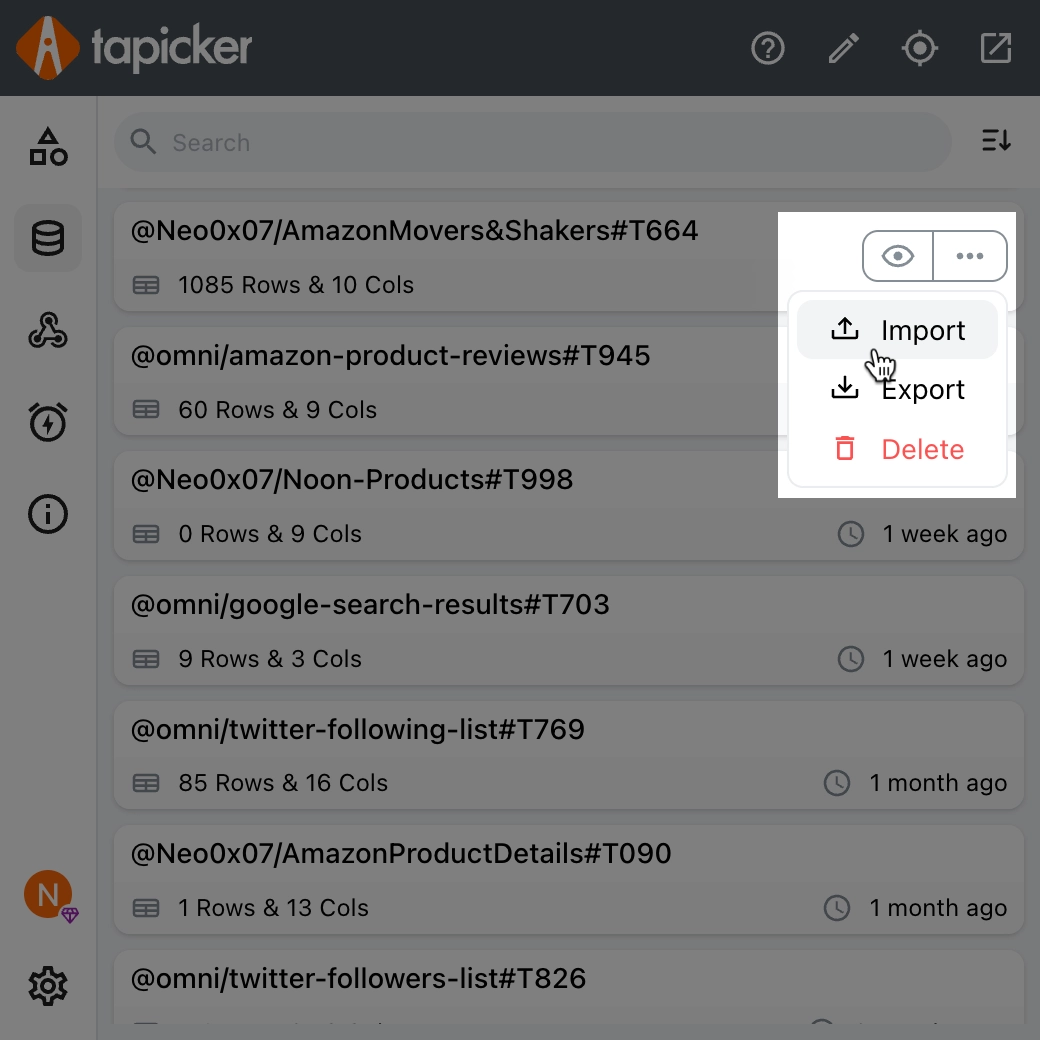1040x1040 pixels.
Task: Open in new window icon
Action: [996, 48]
